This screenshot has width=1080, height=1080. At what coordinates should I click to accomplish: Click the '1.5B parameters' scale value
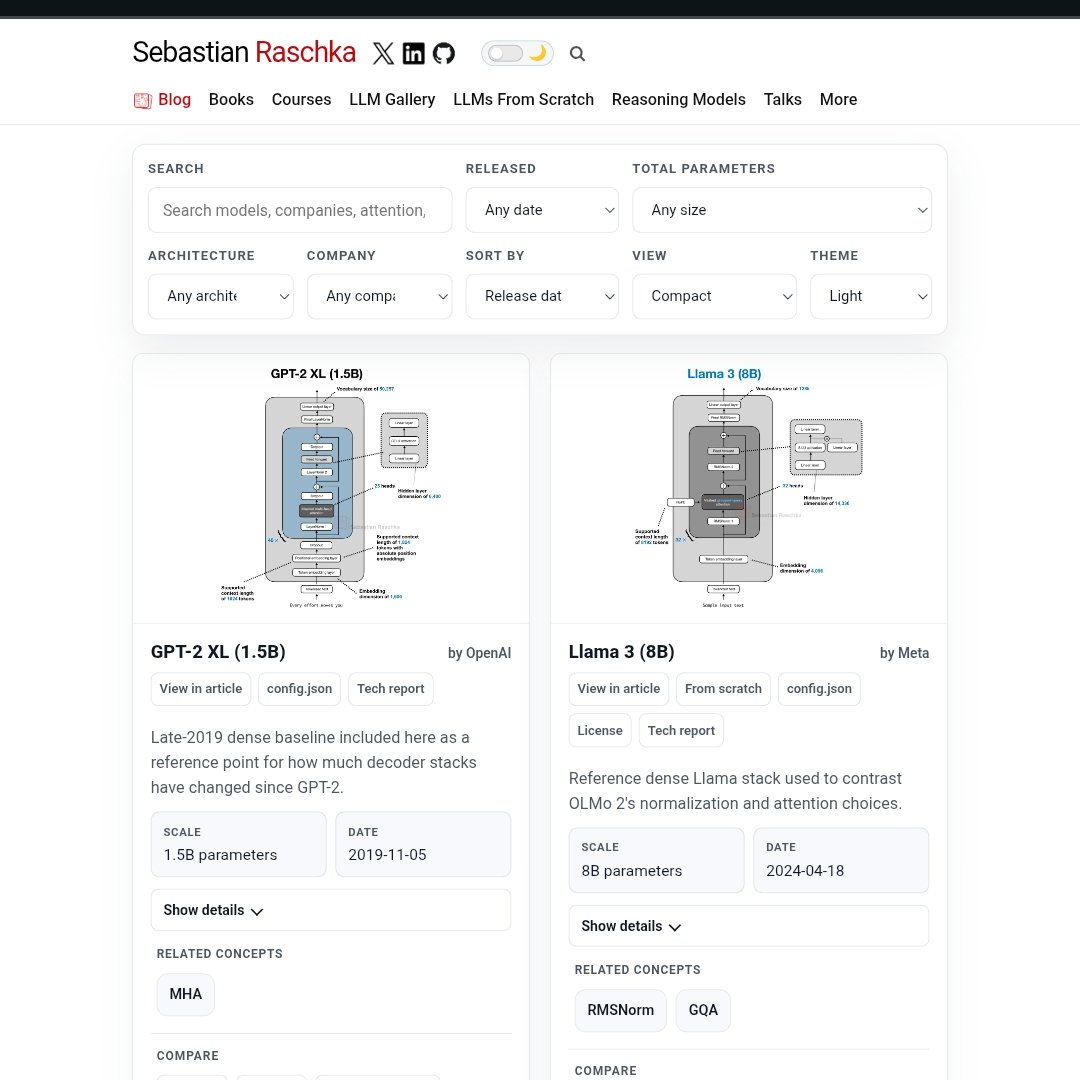tap(220, 855)
